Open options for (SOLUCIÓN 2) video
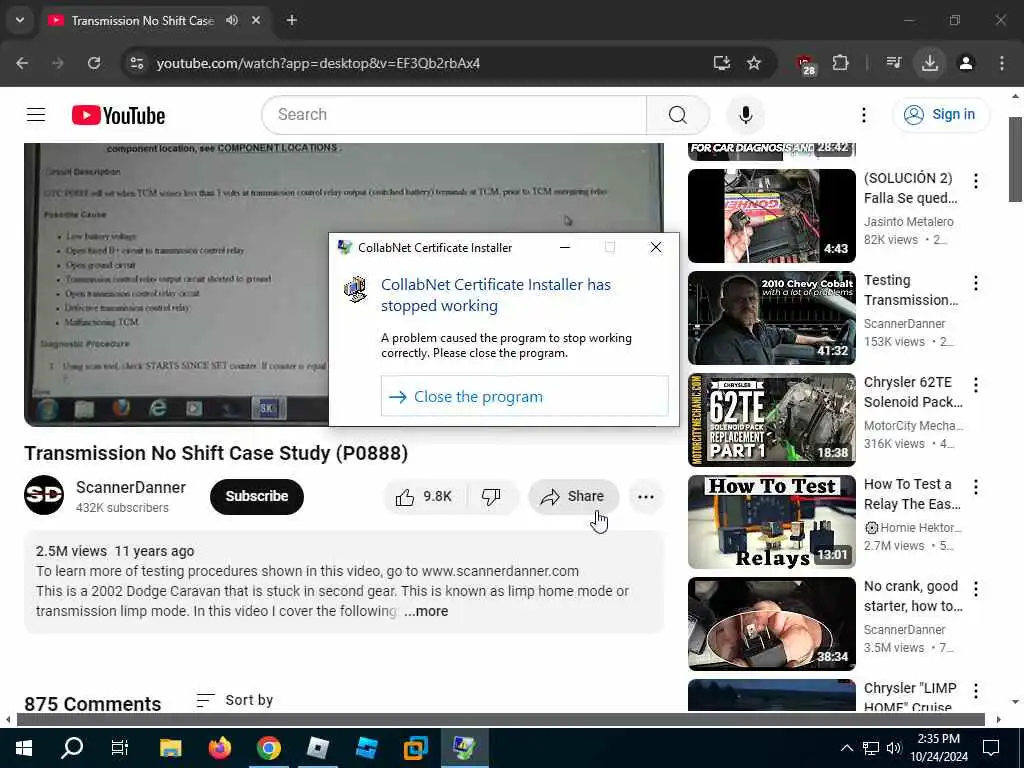This screenshot has width=1024, height=768. (976, 181)
